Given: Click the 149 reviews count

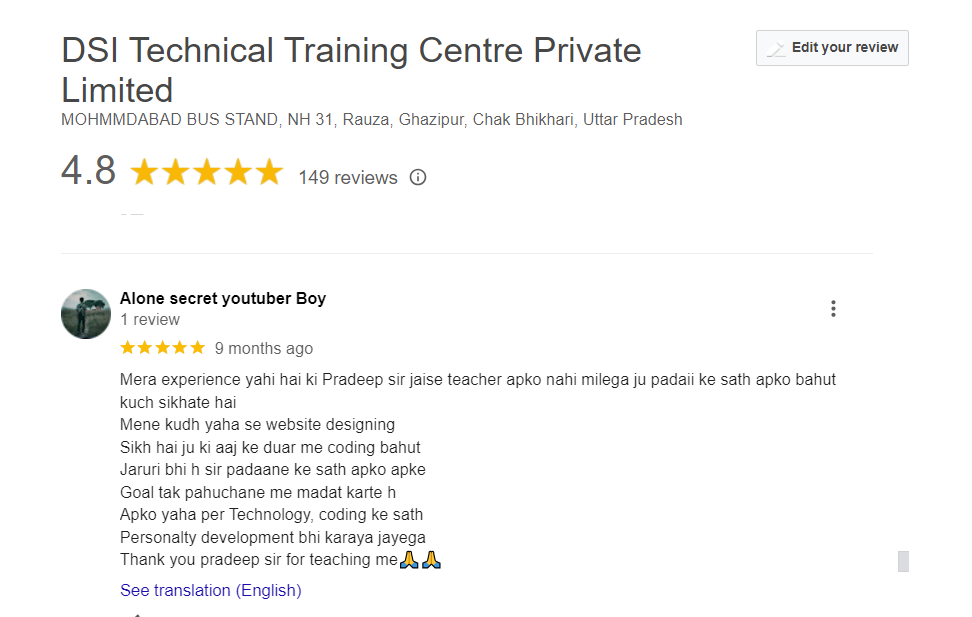Looking at the screenshot, I should pyautogui.click(x=348, y=178).
